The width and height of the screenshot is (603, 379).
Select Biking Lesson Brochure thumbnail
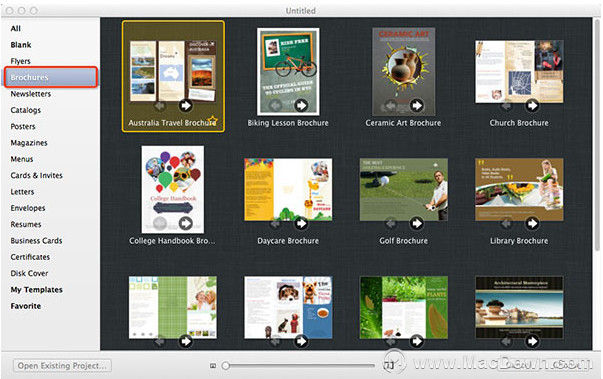point(288,71)
